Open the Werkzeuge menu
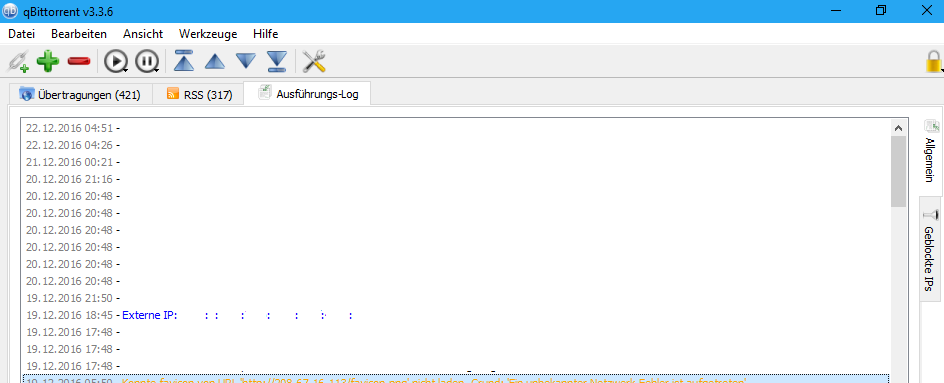Image resolution: width=944 pixels, height=383 pixels. point(208,34)
